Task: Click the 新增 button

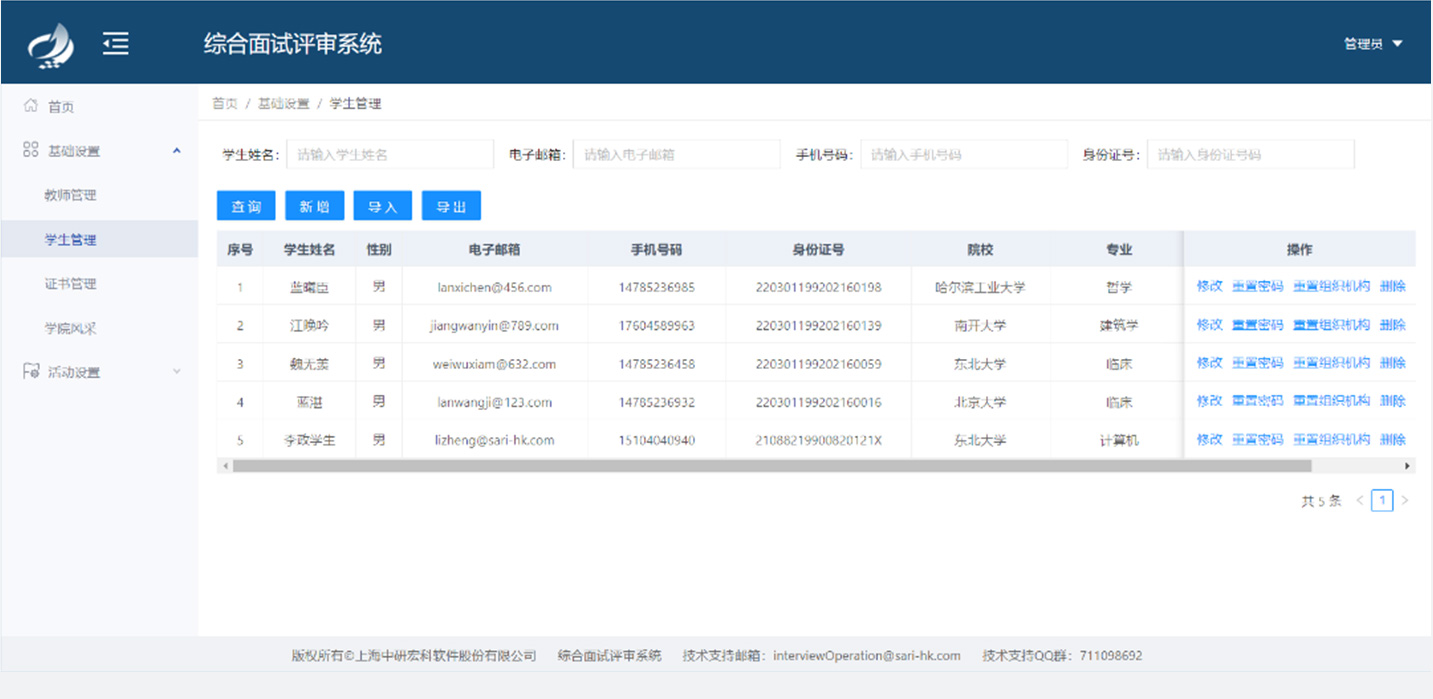Action: click(x=314, y=206)
